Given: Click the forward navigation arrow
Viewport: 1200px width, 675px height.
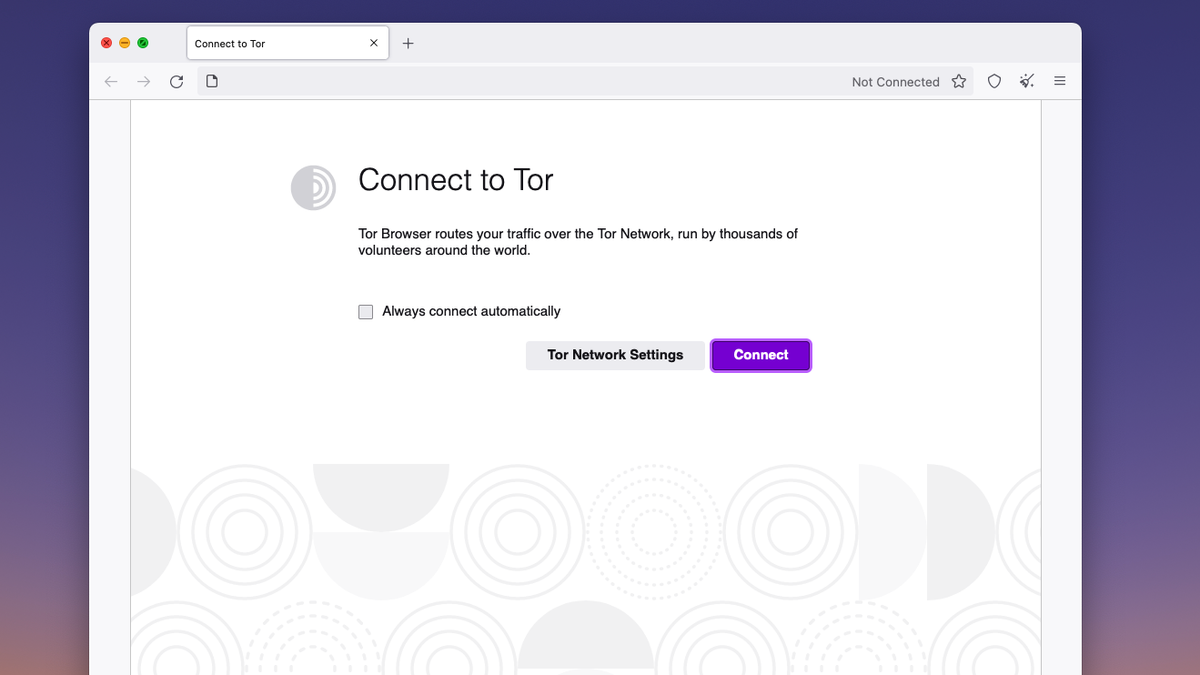Looking at the screenshot, I should tap(143, 81).
